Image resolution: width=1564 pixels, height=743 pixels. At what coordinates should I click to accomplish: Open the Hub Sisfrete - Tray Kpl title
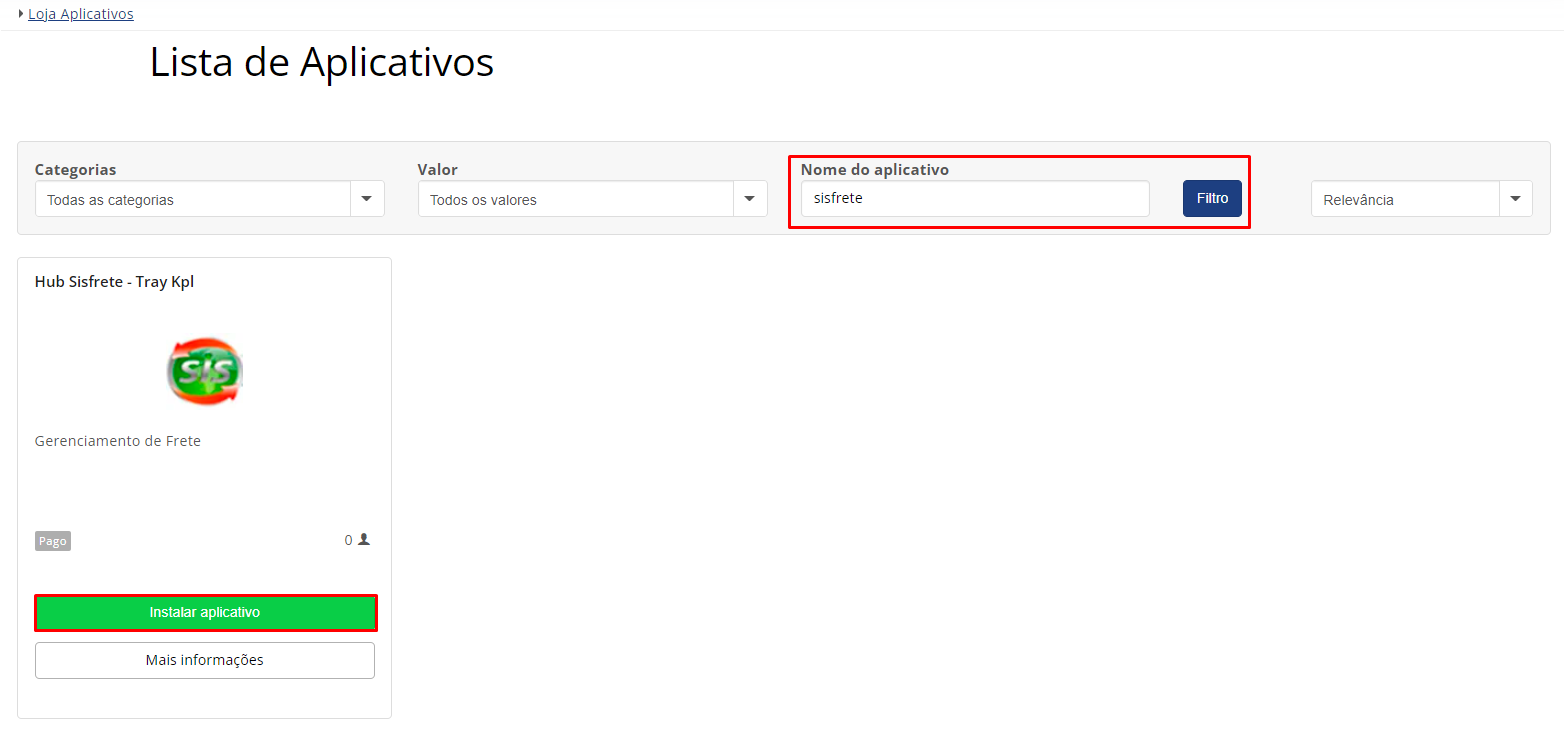[114, 282]
